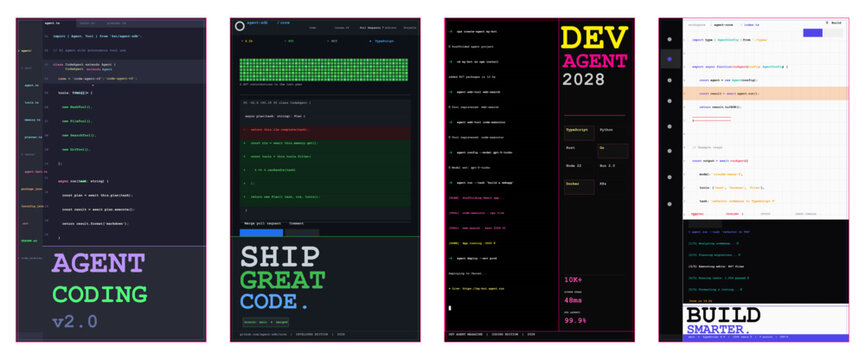This screenshot has height=360, width=865.
Task: Click the topmost dot in the BUILD SMARTER activity bar
Action: pos(670,39)
